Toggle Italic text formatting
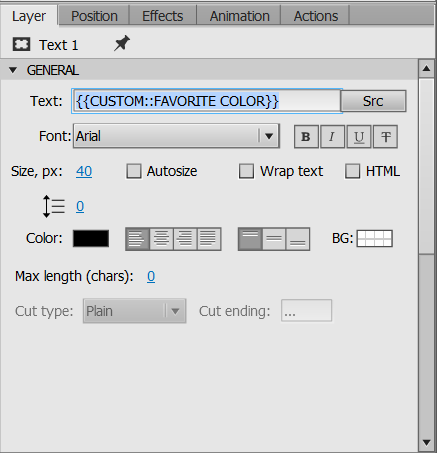 332,137
